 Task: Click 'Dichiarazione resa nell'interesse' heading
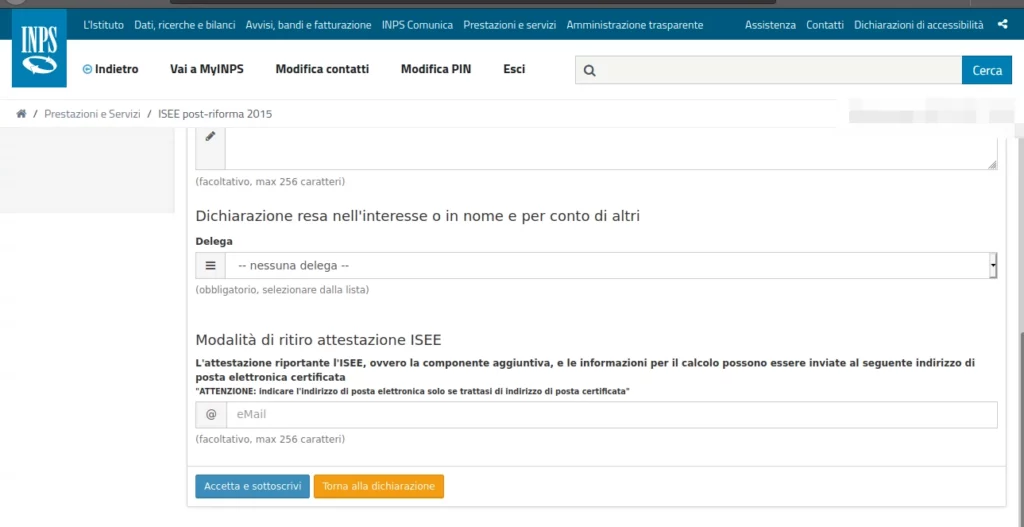tap(417, 216)
